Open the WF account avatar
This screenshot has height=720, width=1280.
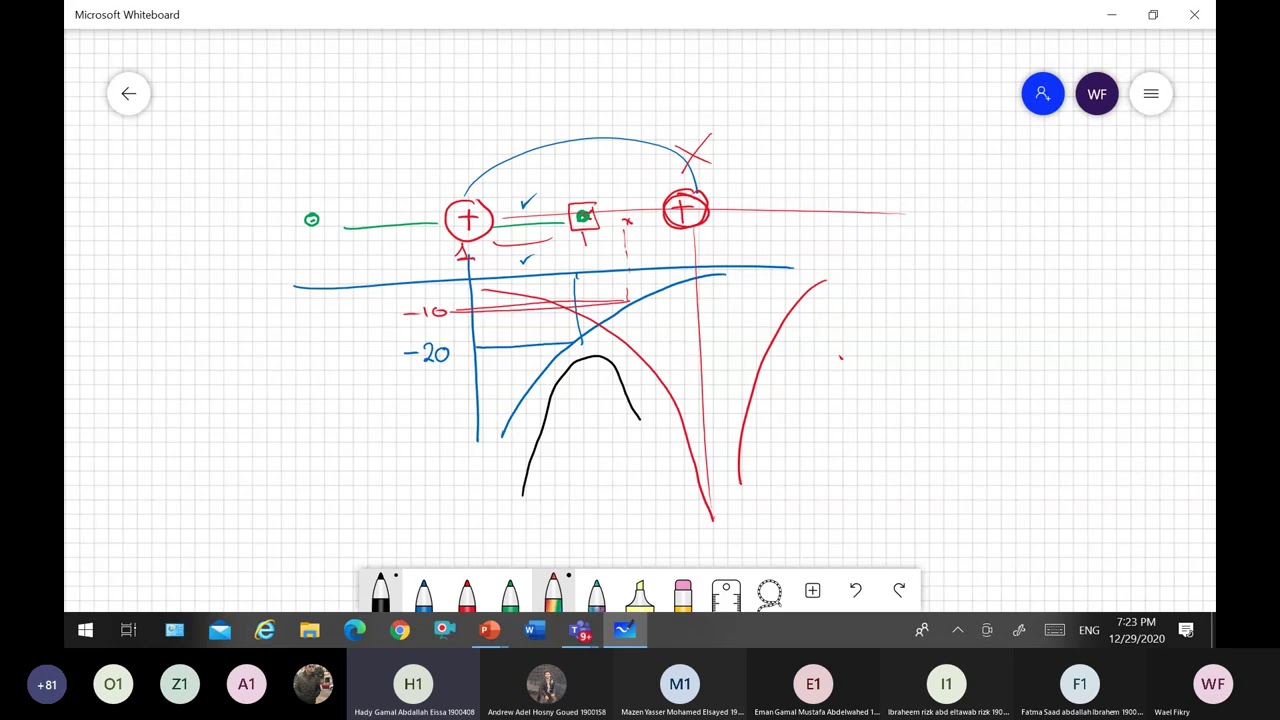click(x=1097, y=94)
